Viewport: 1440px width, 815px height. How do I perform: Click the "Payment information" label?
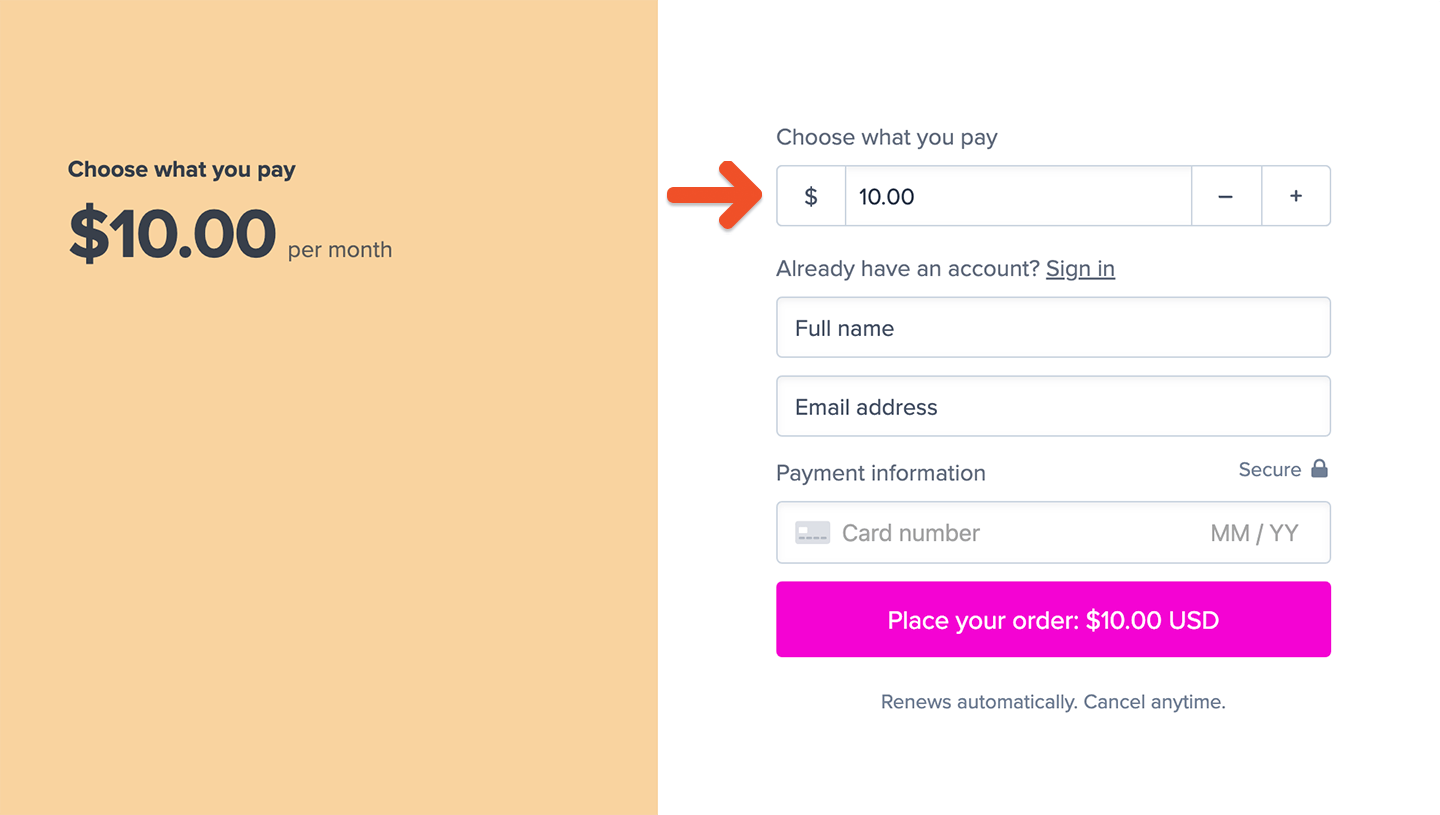click(x=881, y=473)
